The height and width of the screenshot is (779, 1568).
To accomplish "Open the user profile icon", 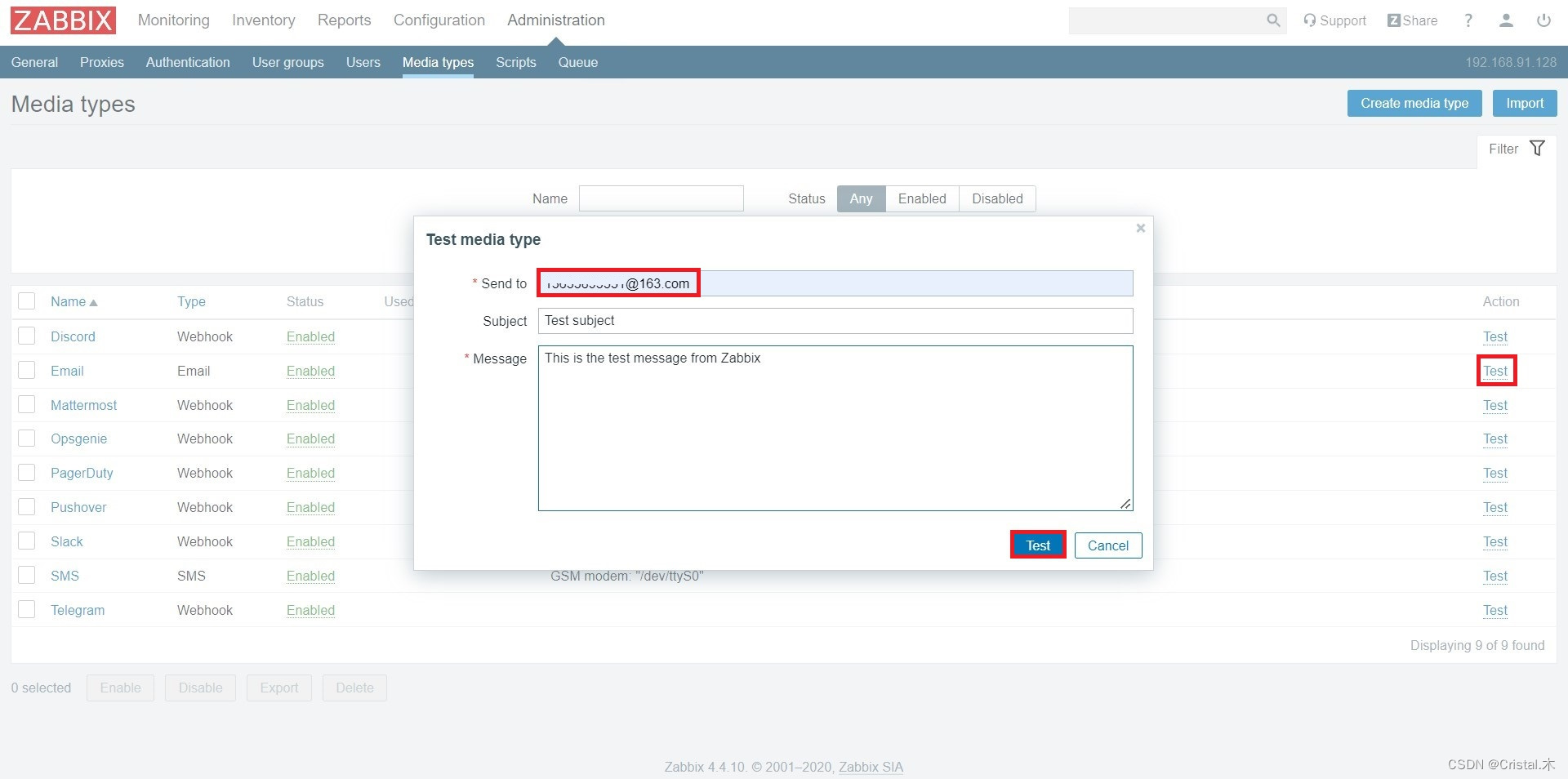I will (x=1506, y=20).
